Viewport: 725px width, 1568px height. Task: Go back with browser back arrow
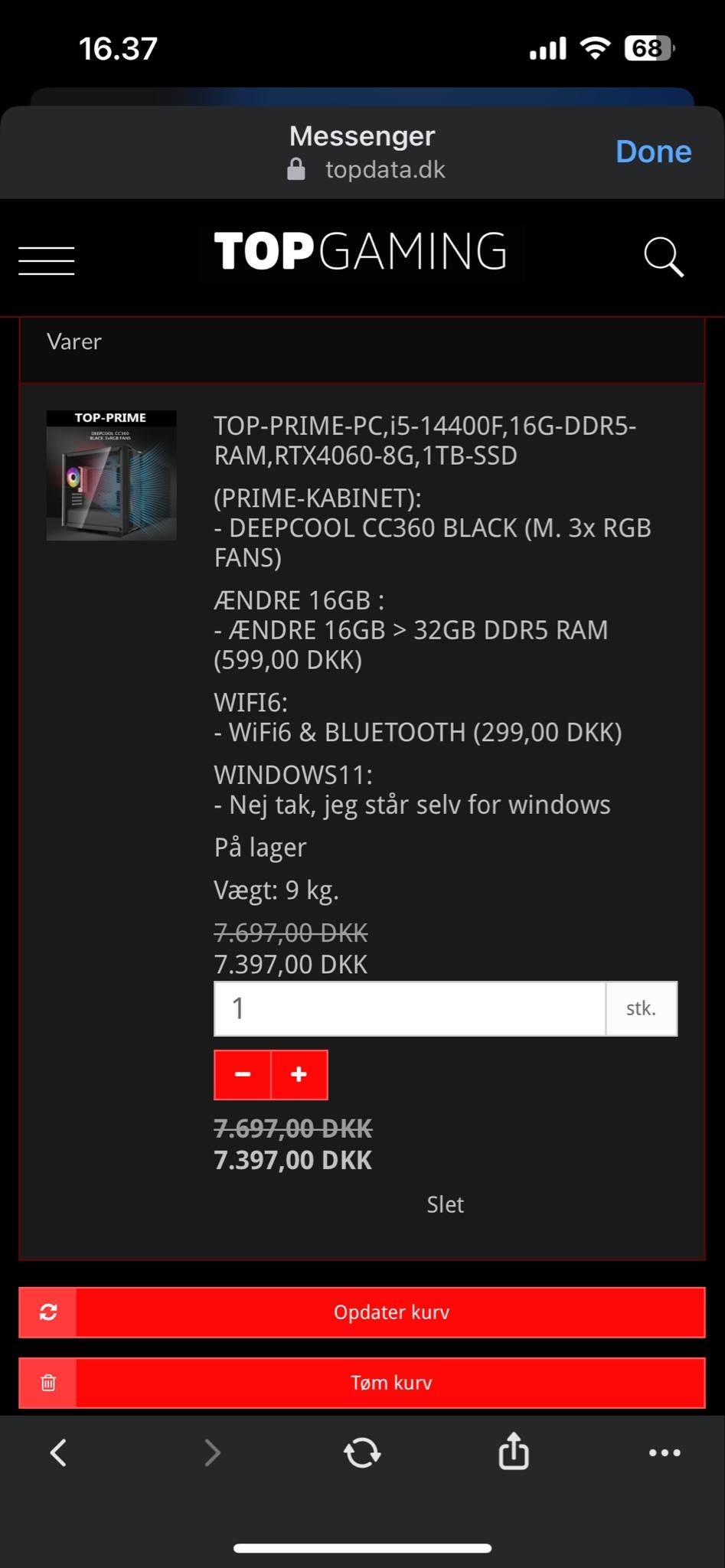point(58,1452)
